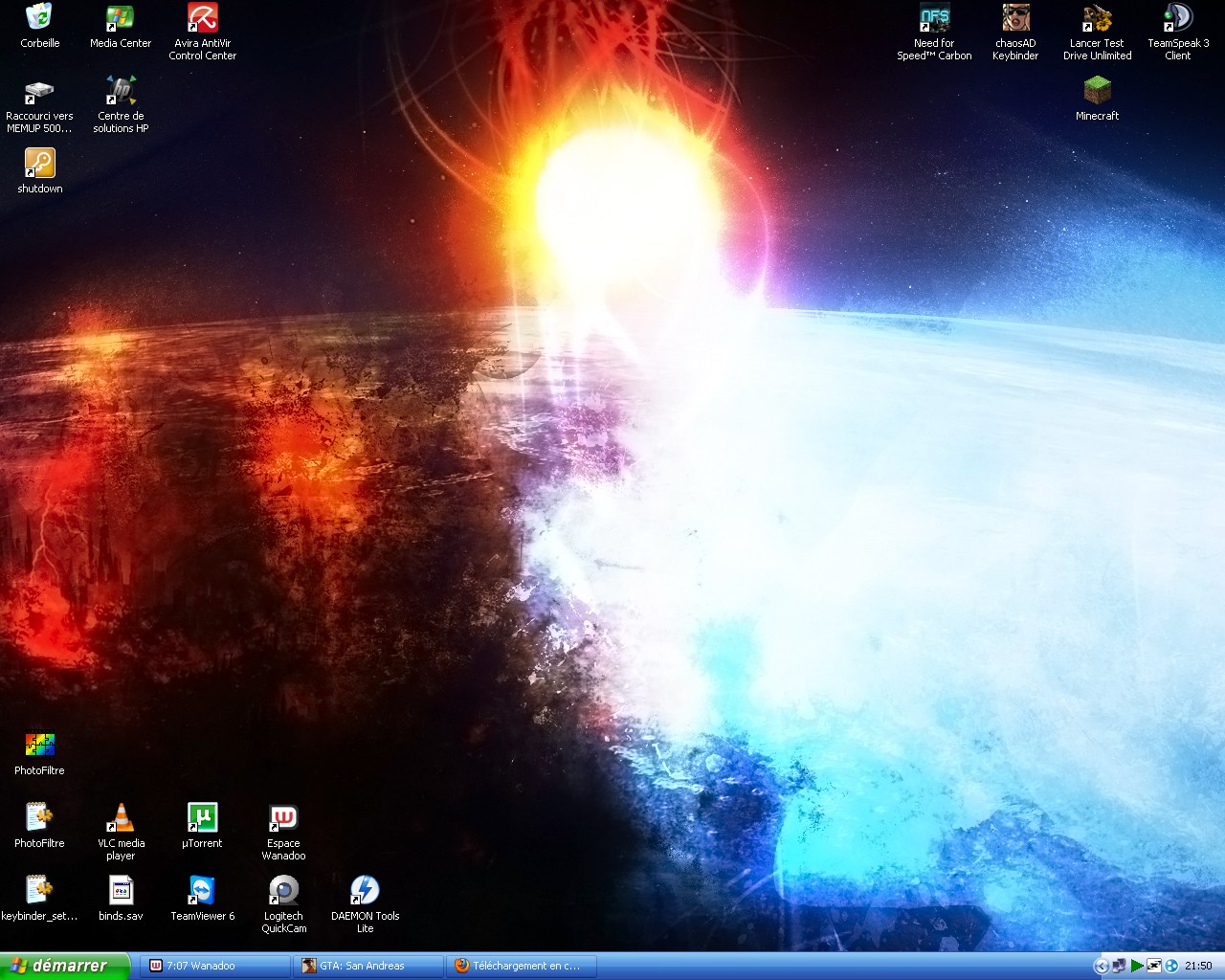
Task: Launch Need for Speed Carbon shortcut
Action: 934,32
